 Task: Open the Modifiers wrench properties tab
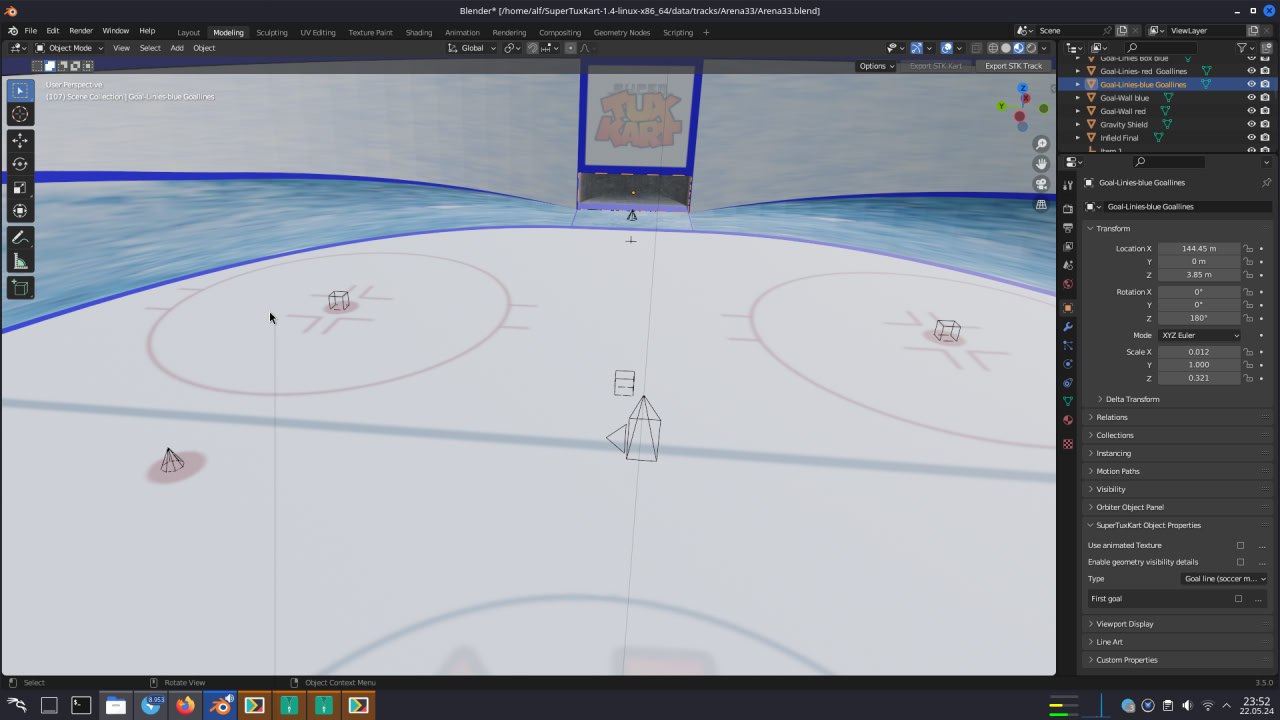coord(1068,327)
